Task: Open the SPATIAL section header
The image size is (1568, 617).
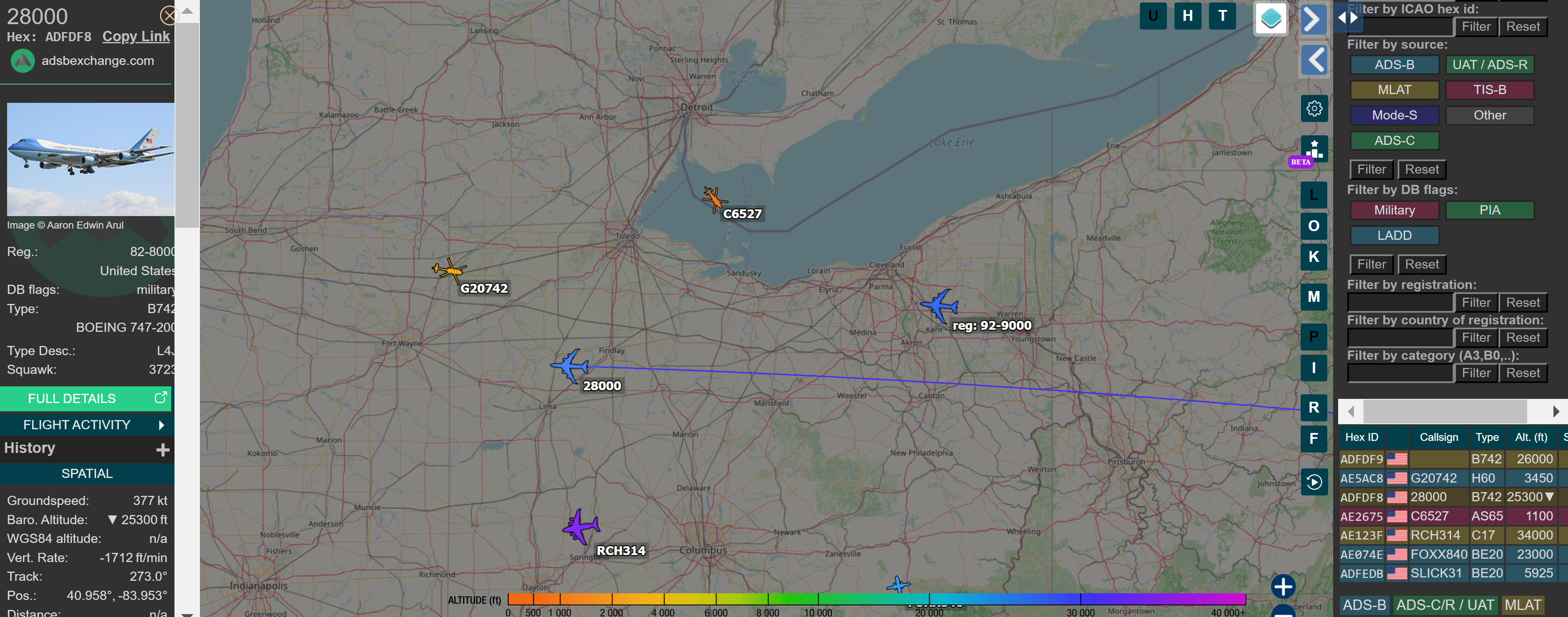Action: pos(87,473)
